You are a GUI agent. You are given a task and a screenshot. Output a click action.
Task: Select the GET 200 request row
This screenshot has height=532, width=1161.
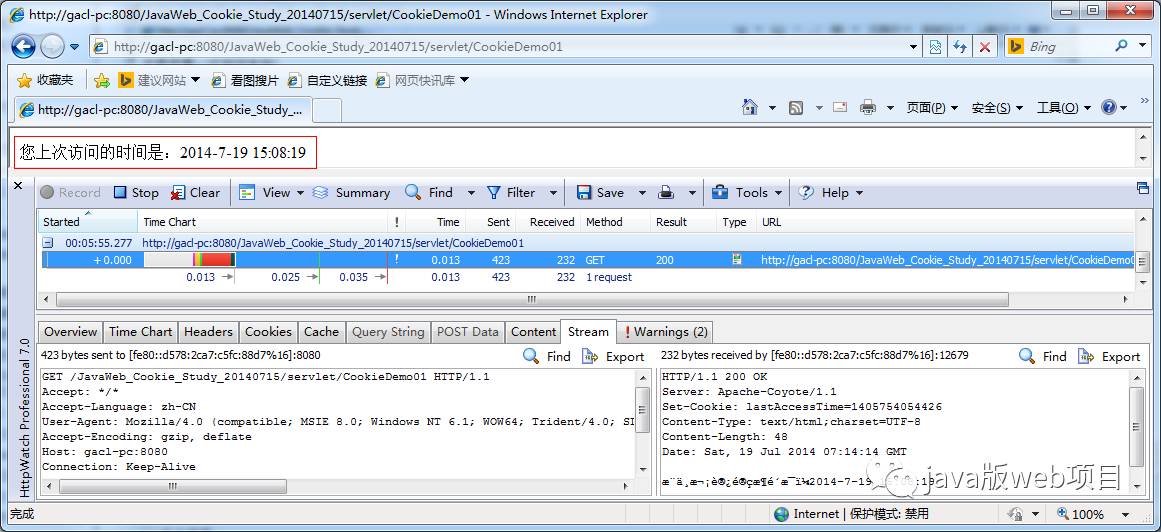point(586,260)
